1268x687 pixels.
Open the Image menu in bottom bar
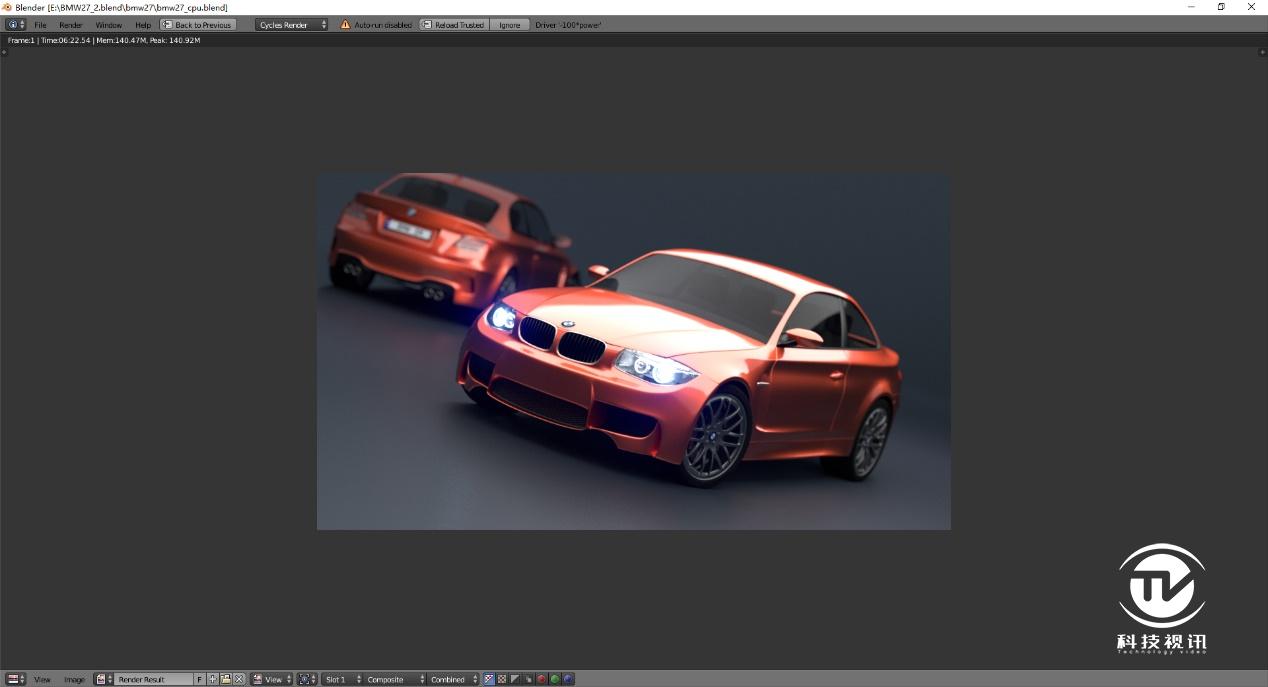point(74,679)
